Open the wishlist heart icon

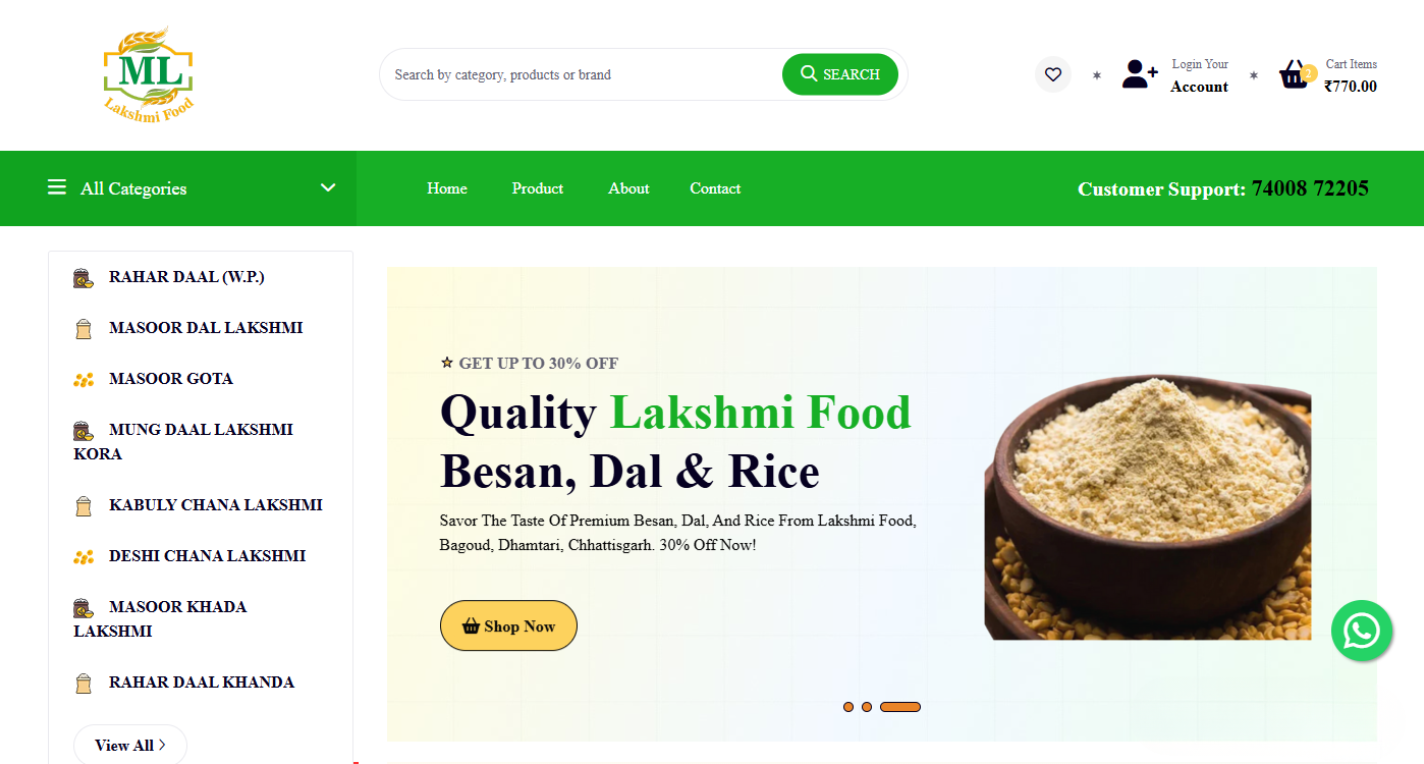pos(1053,74)
